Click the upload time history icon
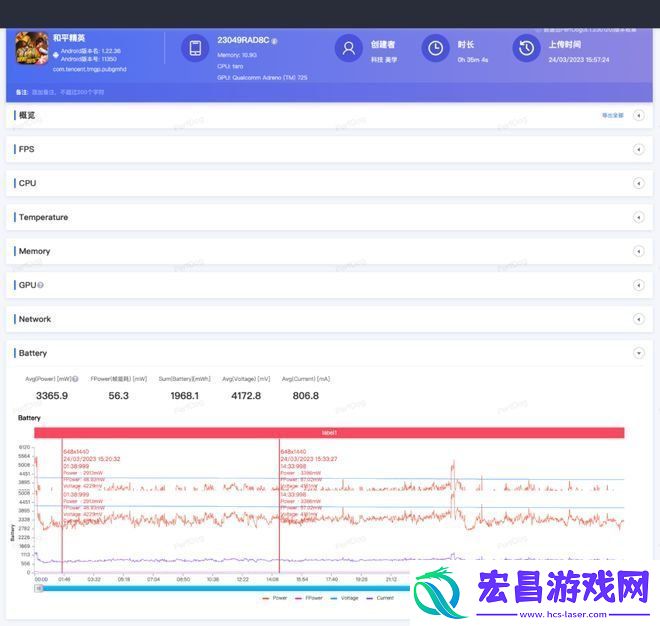 [x=526, y=48]
